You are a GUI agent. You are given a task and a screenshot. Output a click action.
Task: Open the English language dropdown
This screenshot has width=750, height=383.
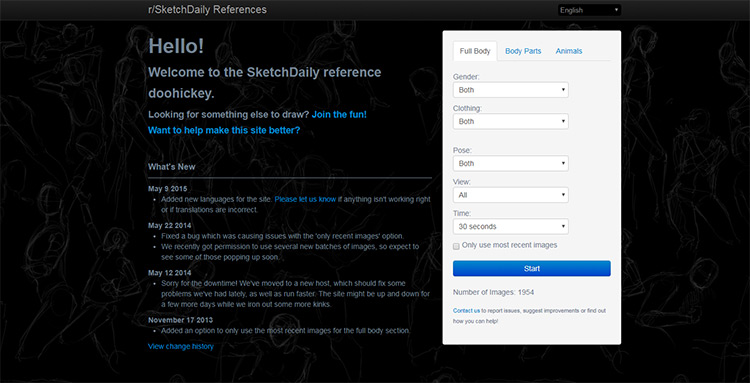(x=589, y=10)
